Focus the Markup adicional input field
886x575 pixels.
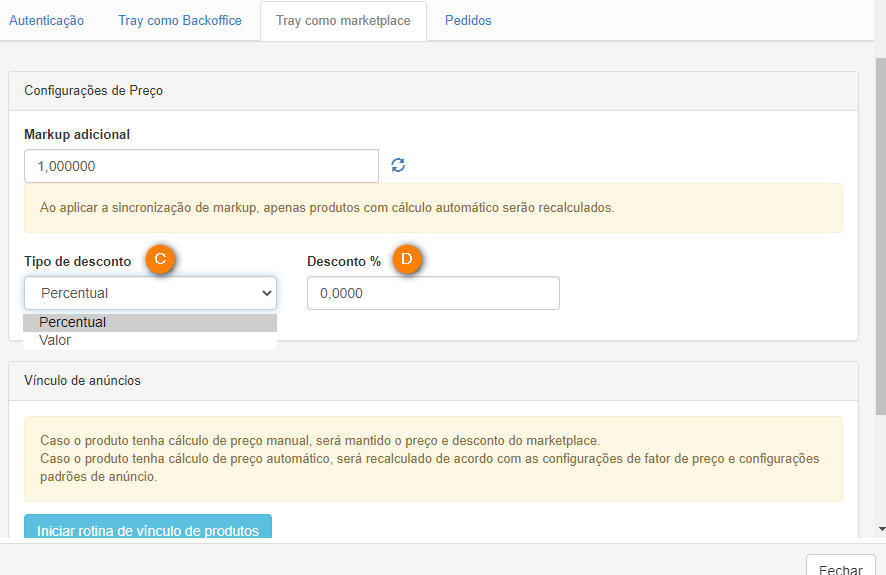[201, 166]
